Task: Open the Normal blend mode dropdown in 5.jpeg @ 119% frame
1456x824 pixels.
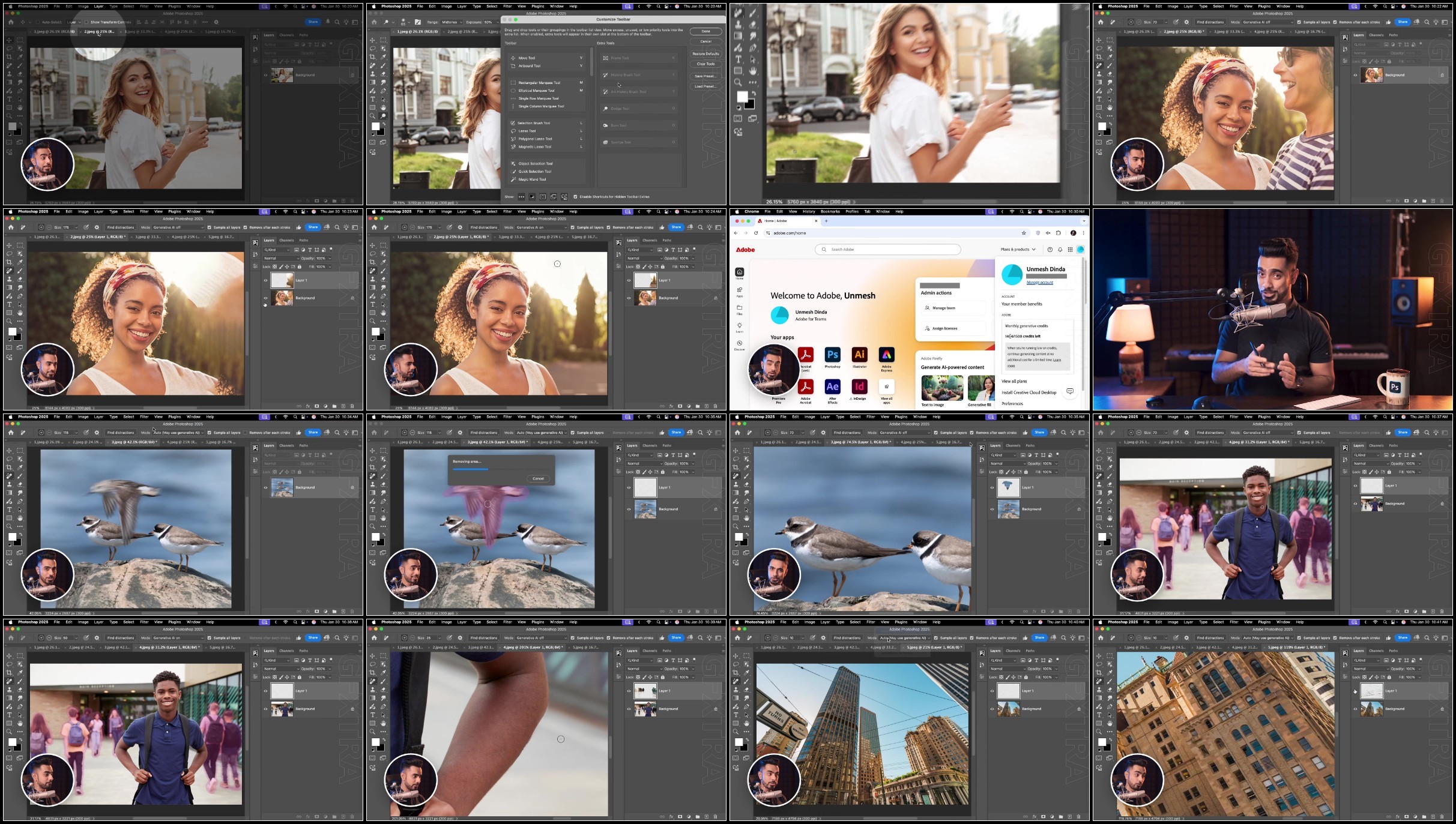Action: pyautogui.click(x=1371, y=669)
